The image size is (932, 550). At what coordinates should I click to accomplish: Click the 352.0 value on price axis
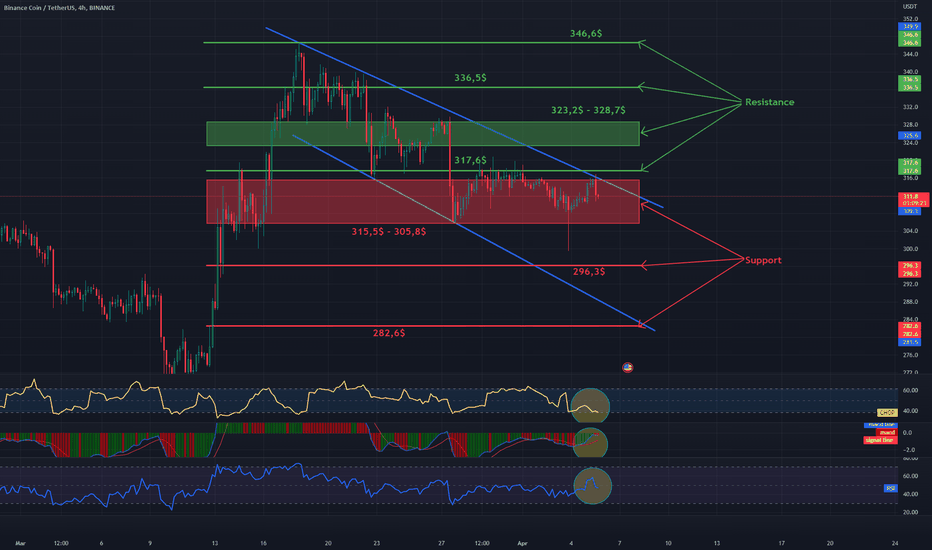[911, 19]
